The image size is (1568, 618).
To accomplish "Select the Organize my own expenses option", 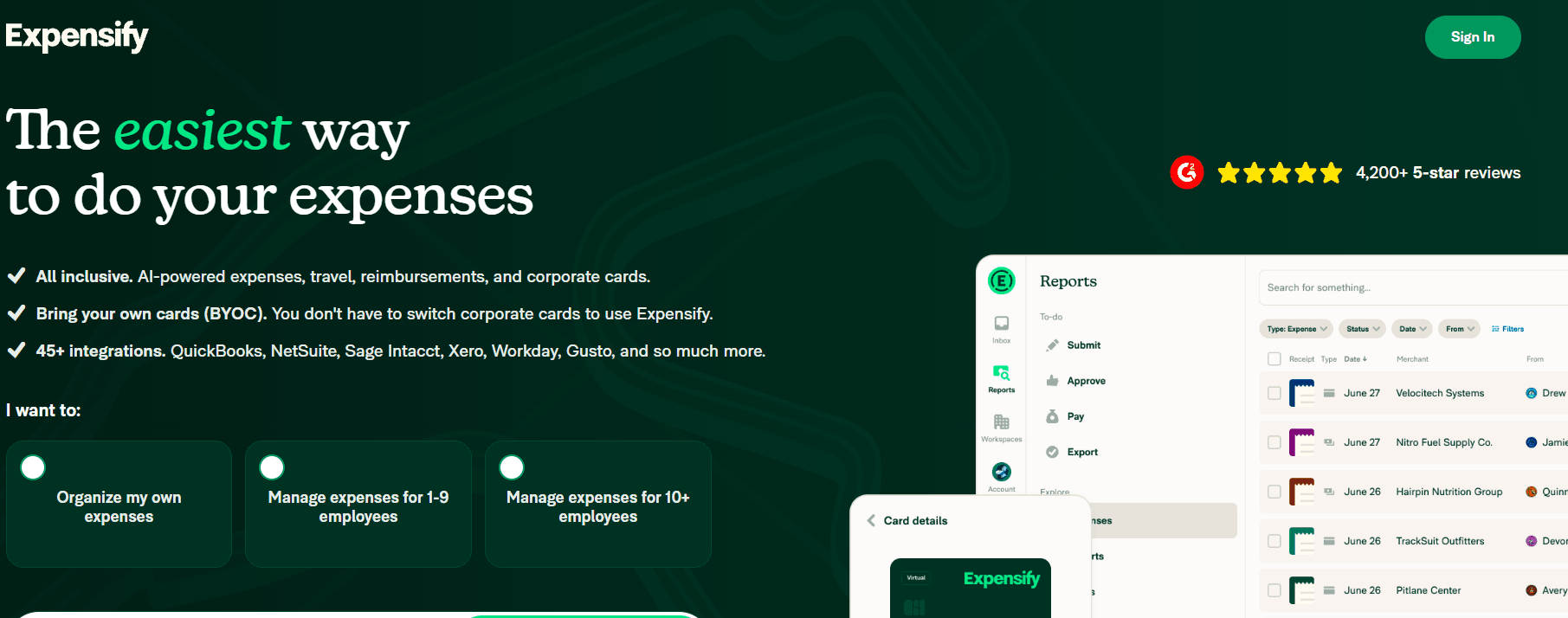I will point(119,504).
